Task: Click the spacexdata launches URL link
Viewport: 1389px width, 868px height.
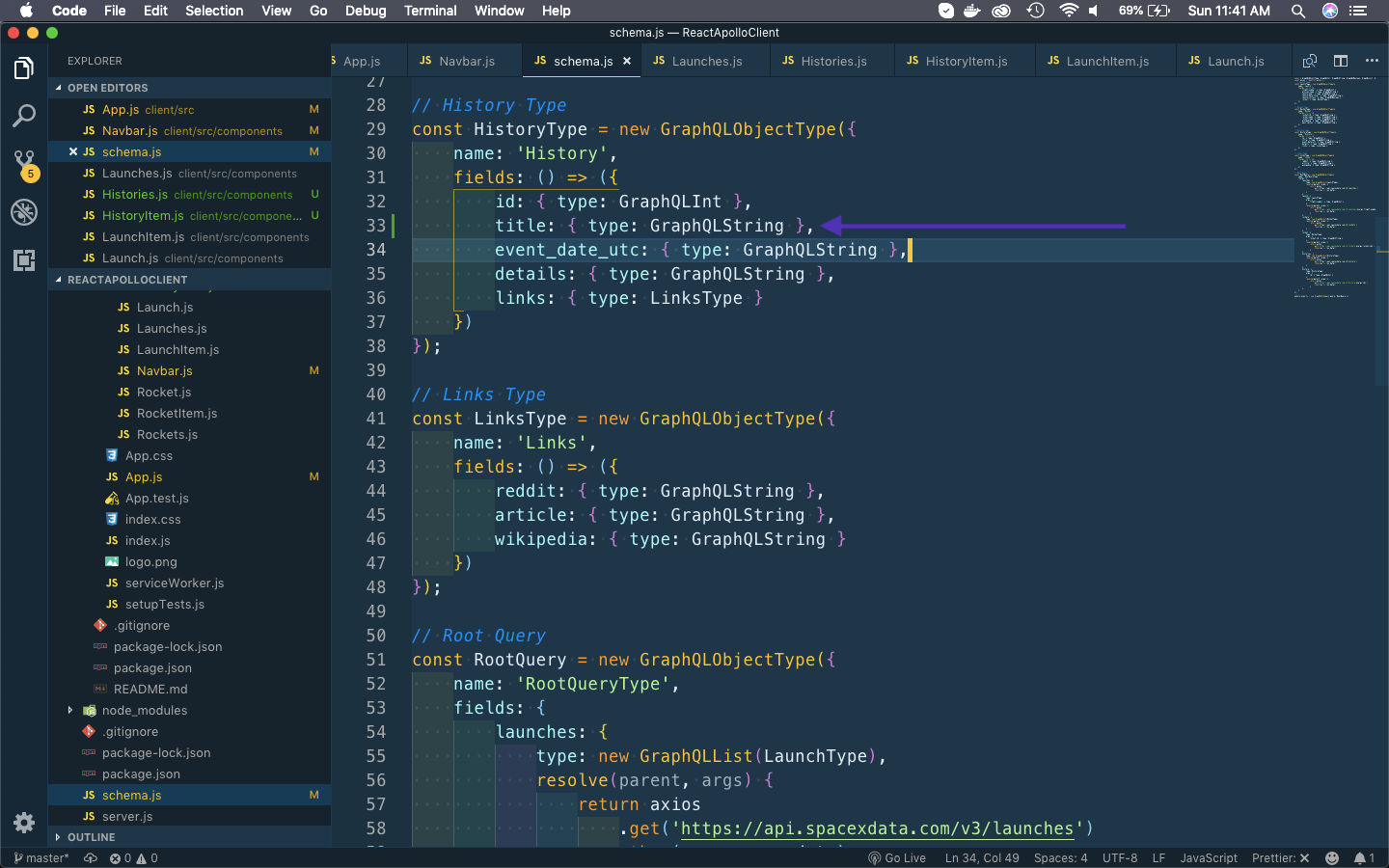Action: (x=878, y=828)
